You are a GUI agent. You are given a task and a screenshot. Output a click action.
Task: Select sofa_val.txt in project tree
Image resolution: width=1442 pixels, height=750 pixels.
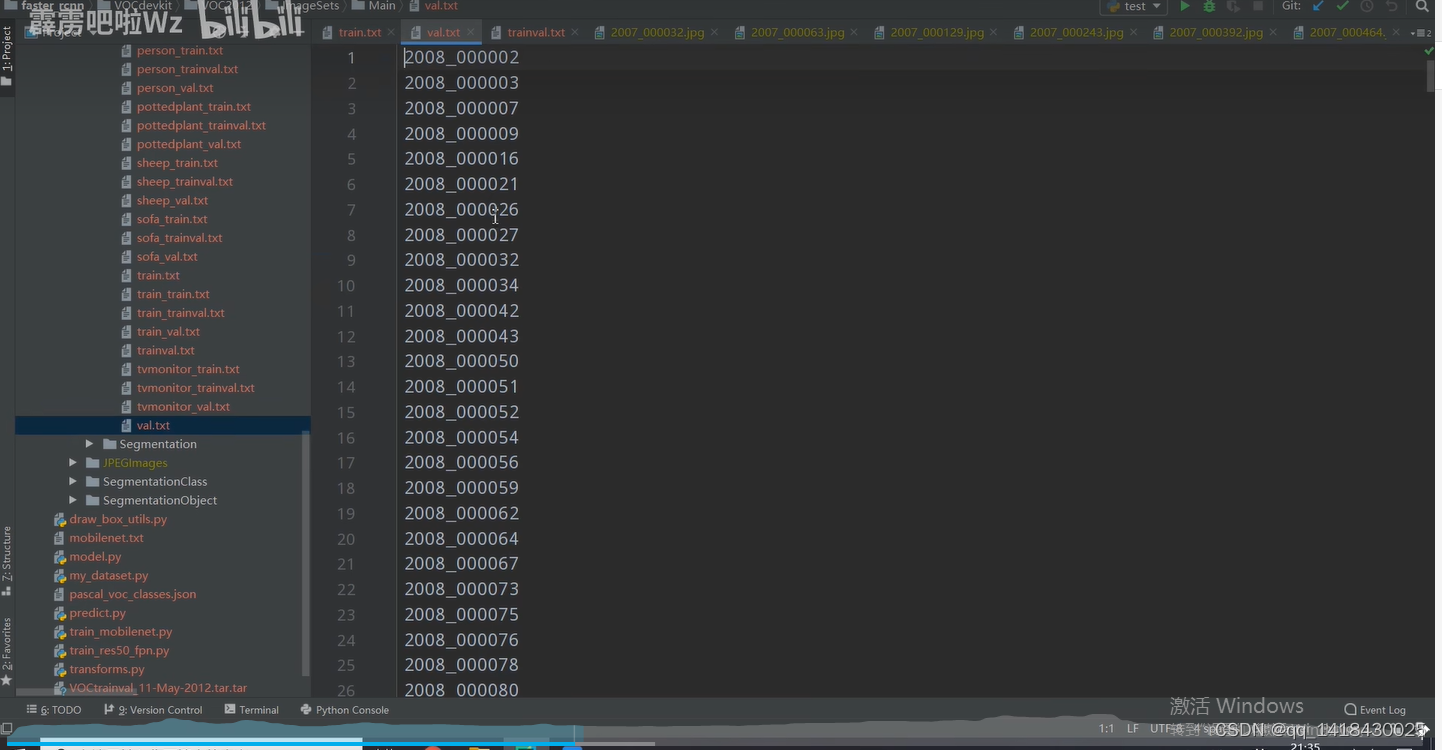click(167, 257)
